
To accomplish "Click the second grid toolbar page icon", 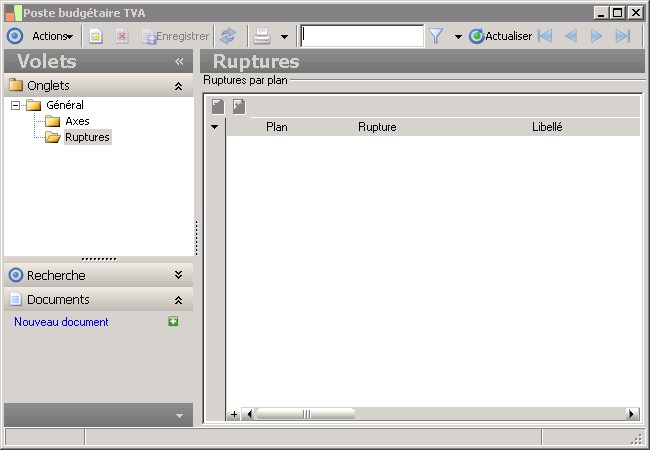I will (x=239, y=106).
